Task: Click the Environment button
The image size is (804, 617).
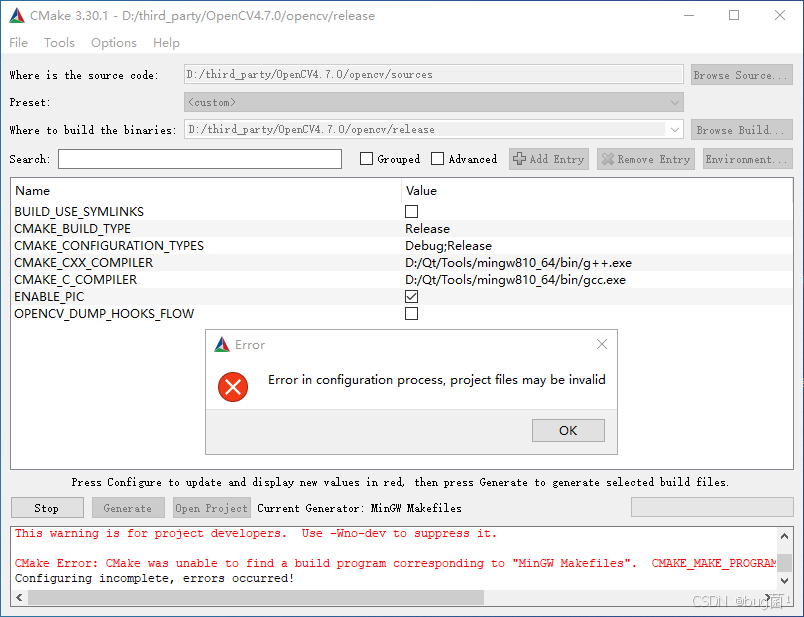Action: (x=750, y=158)
